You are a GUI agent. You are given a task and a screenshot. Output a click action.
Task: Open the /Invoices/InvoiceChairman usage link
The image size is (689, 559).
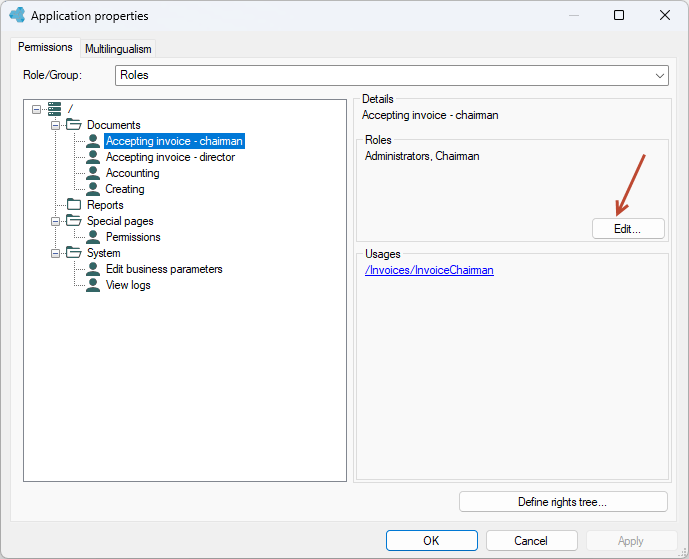(429, 270)
